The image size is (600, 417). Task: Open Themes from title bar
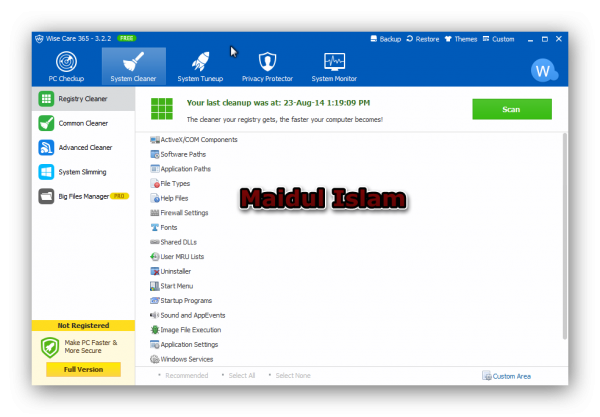coord(461,39)
